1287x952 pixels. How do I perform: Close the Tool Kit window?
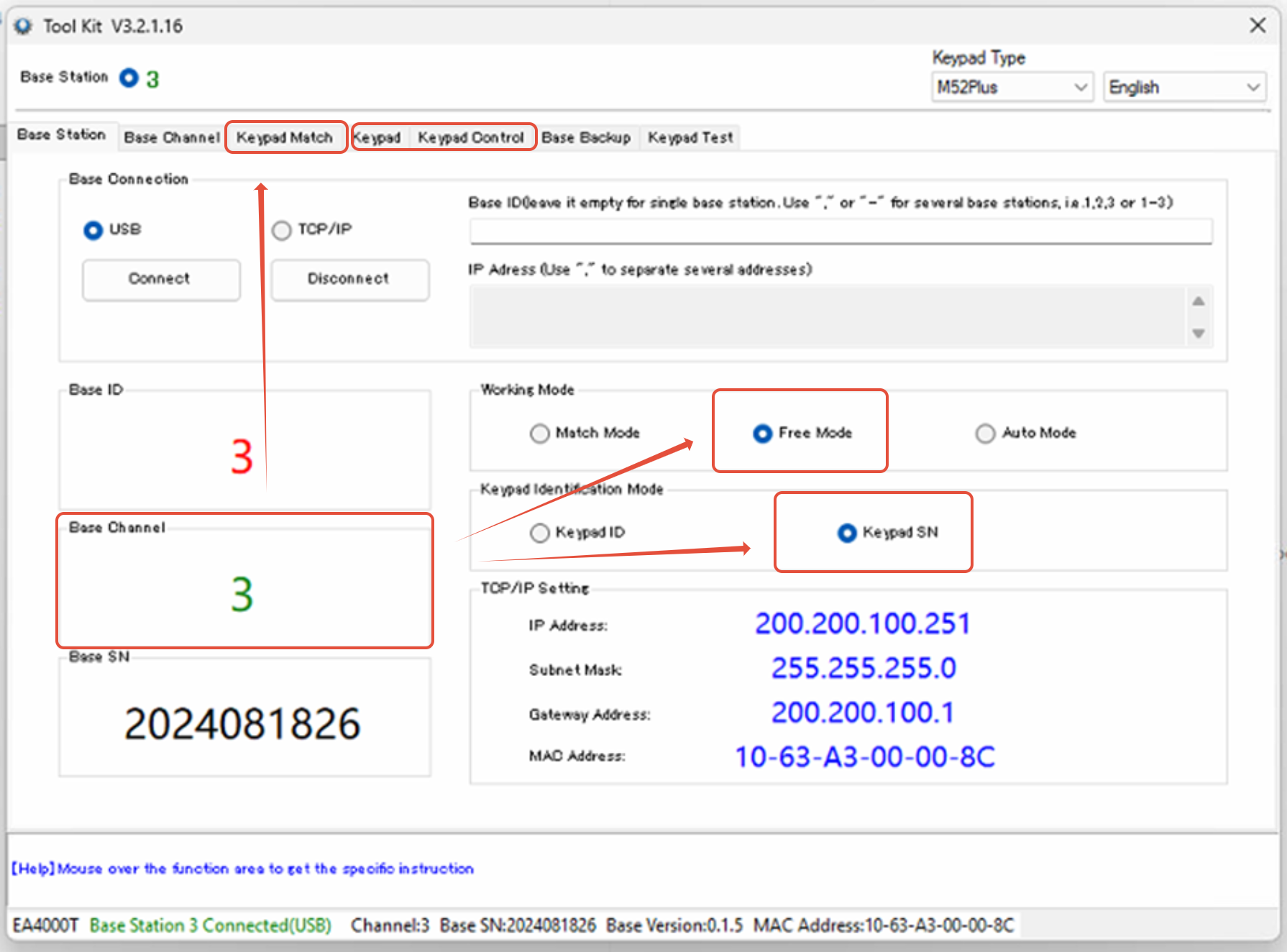(1258, 26)
